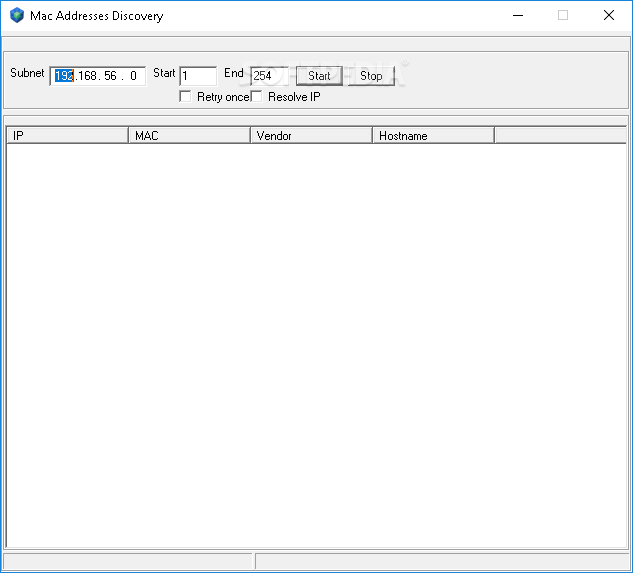Click the Mac Addresses Discovery app icon

click(x=17, y=15)
